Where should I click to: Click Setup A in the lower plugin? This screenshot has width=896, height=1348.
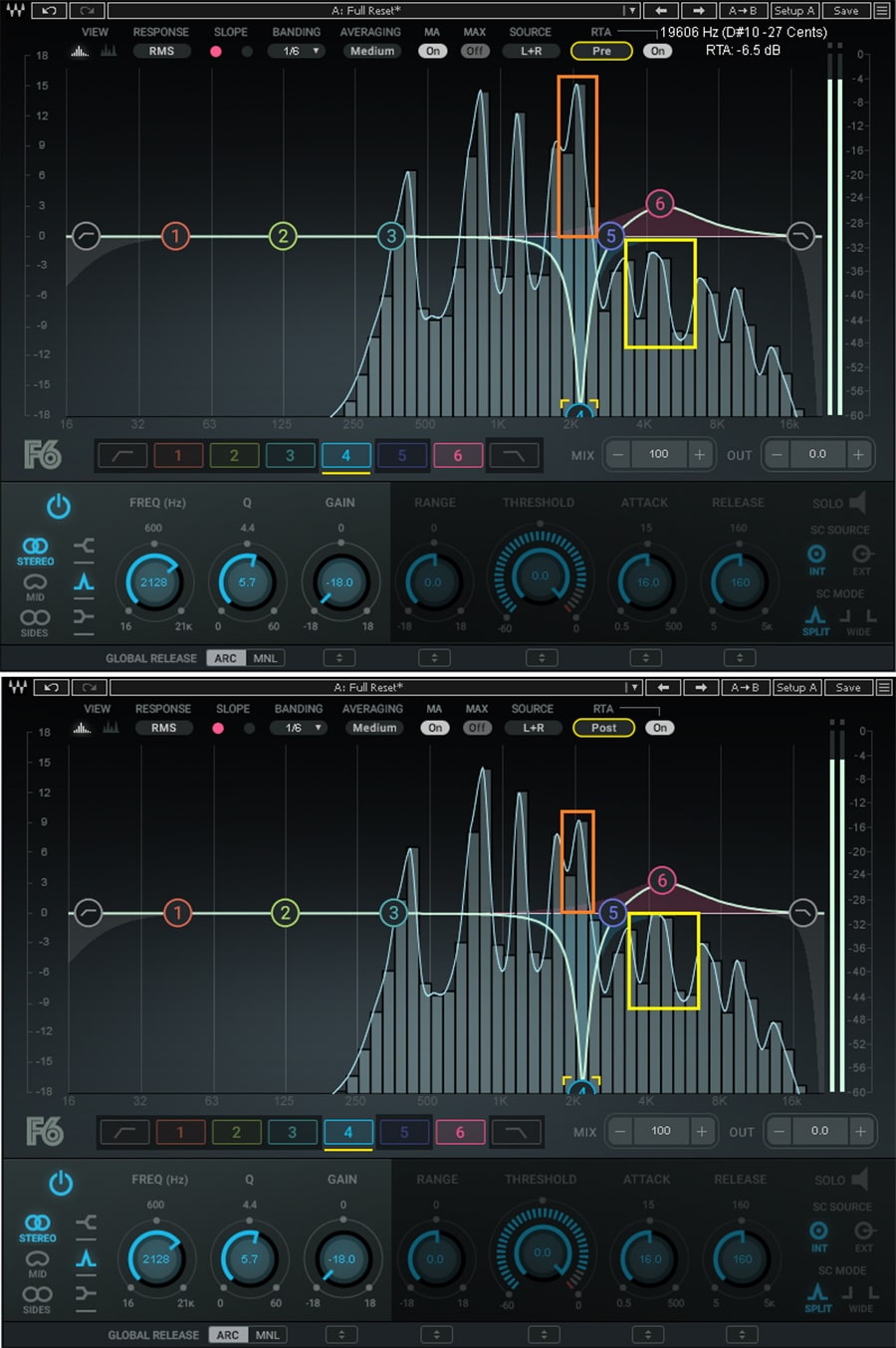[796, 688]
